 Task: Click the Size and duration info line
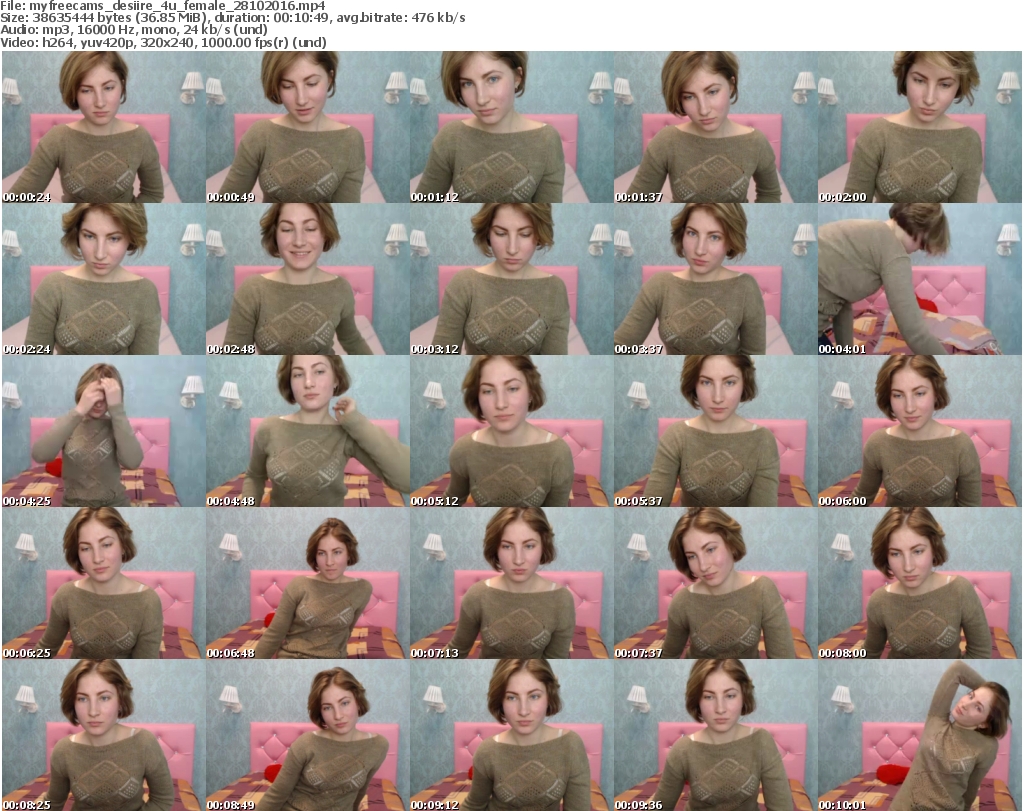pyautogui.click(x=232, y=18)
